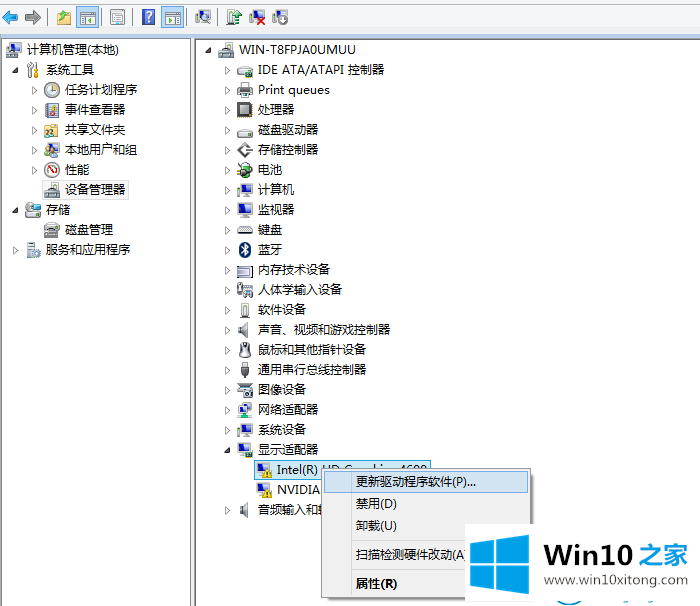Click NVIDIA adapter warning icon
The height and width of the screenshot is (606, 700).
[x=264, y=490]
